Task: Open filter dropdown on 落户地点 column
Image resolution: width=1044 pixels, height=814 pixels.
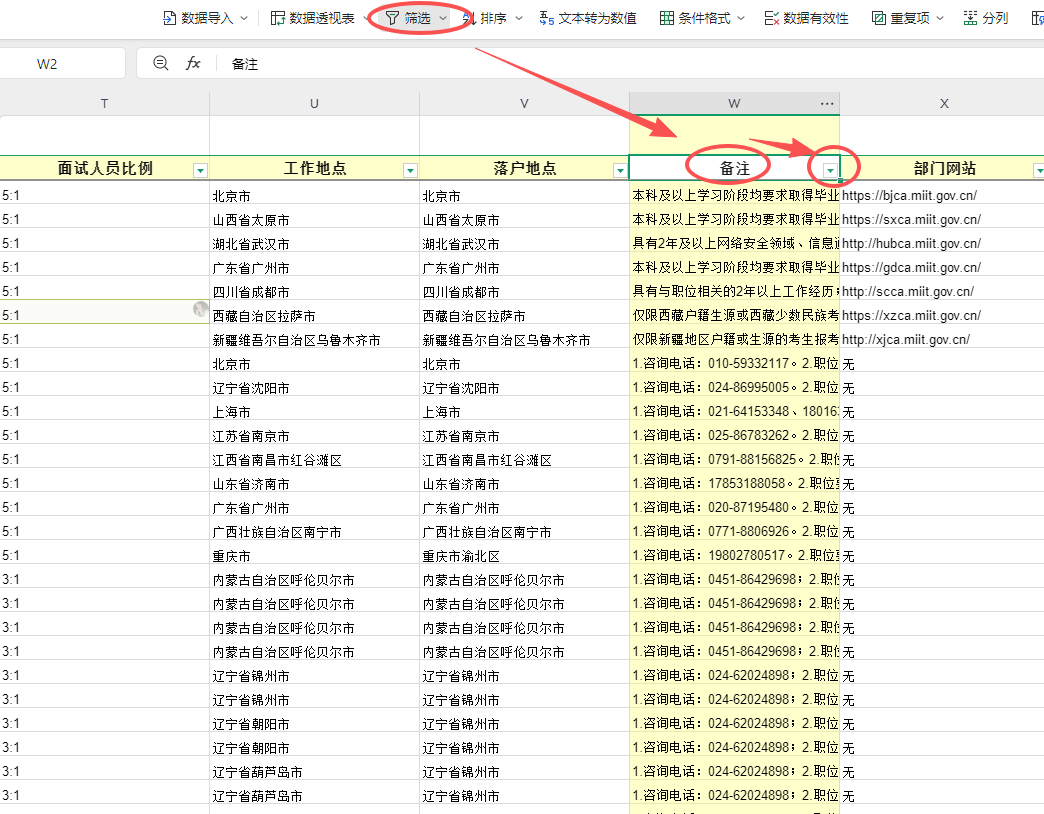Action: click(x=619, y=170)
